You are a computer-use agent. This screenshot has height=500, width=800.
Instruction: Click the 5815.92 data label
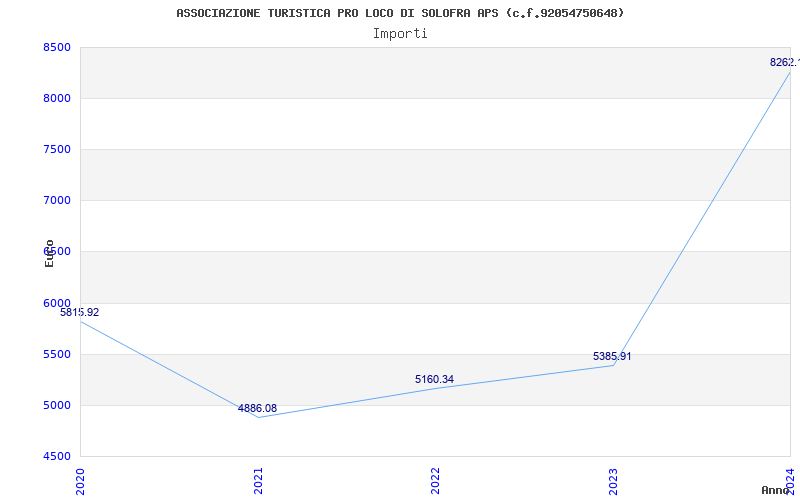point(80,312)
